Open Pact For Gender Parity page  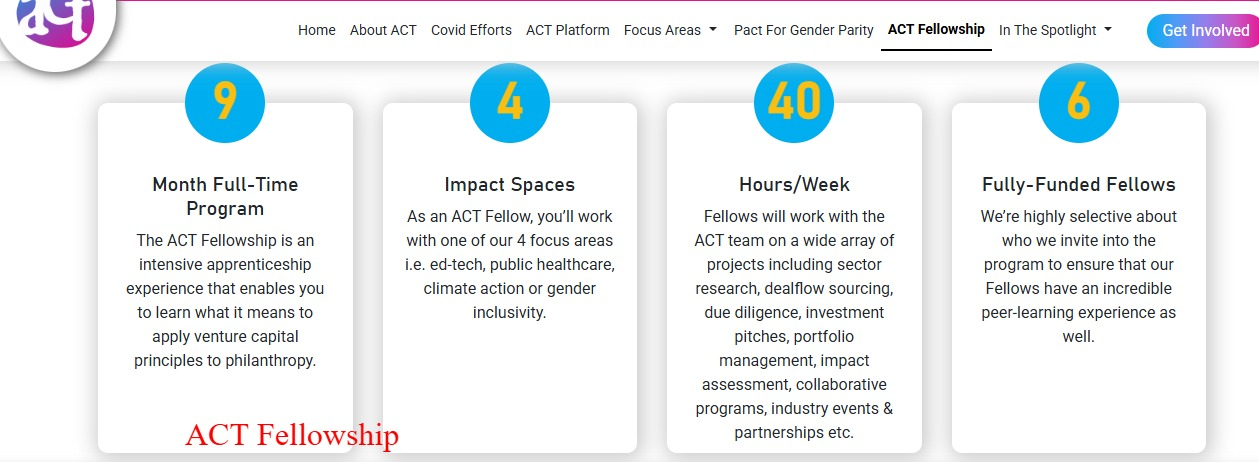(804, 30)
